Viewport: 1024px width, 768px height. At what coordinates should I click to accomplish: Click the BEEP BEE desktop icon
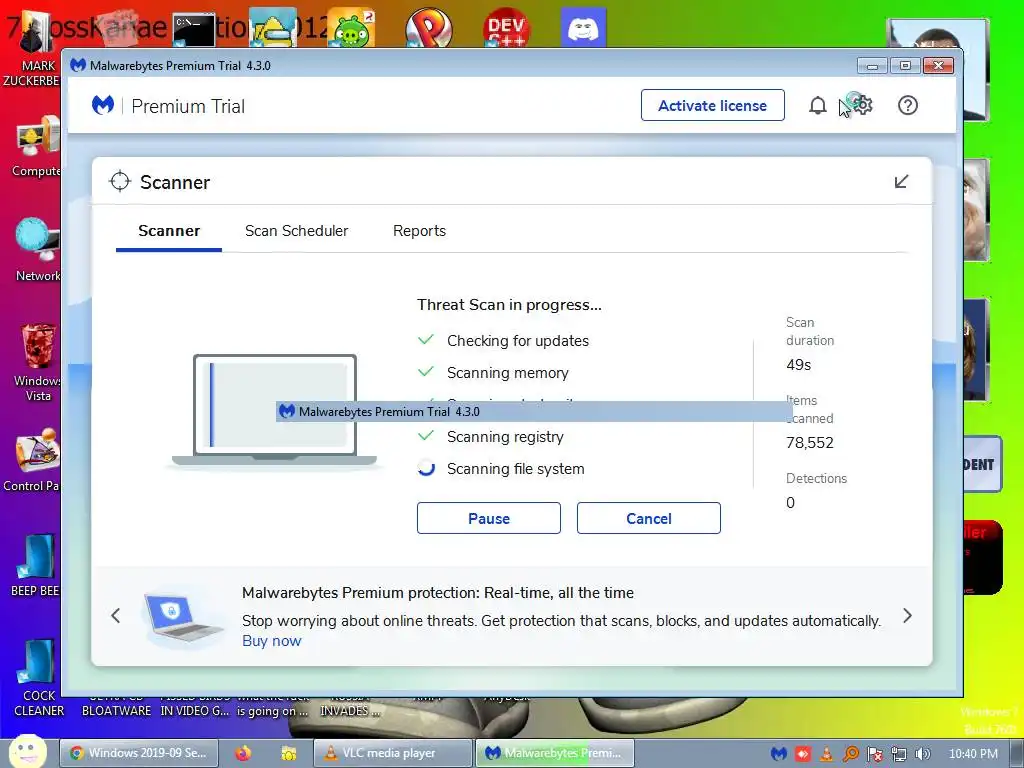[35, 566]
